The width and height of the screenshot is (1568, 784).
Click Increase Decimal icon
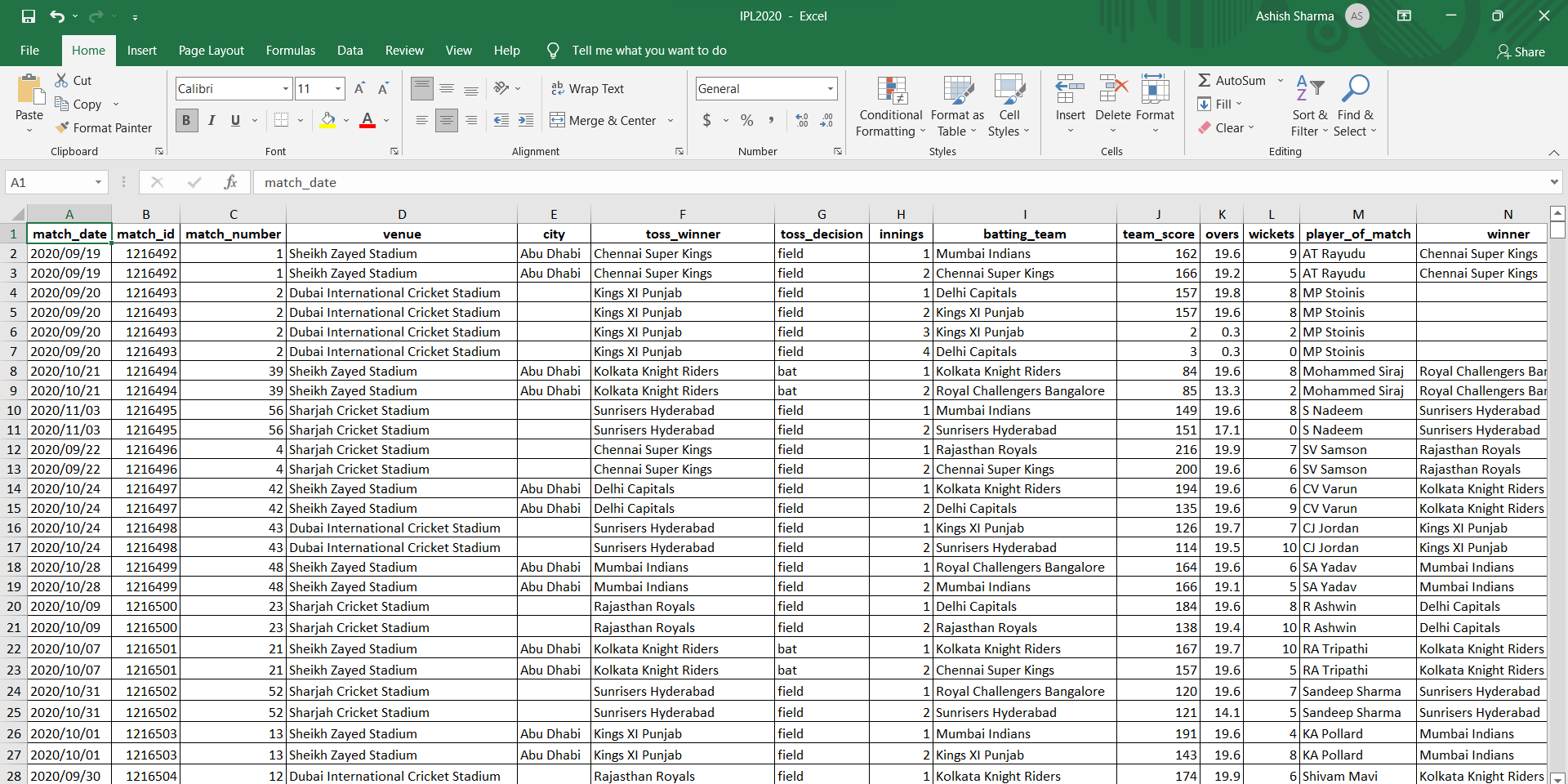(x=802, y=120)
